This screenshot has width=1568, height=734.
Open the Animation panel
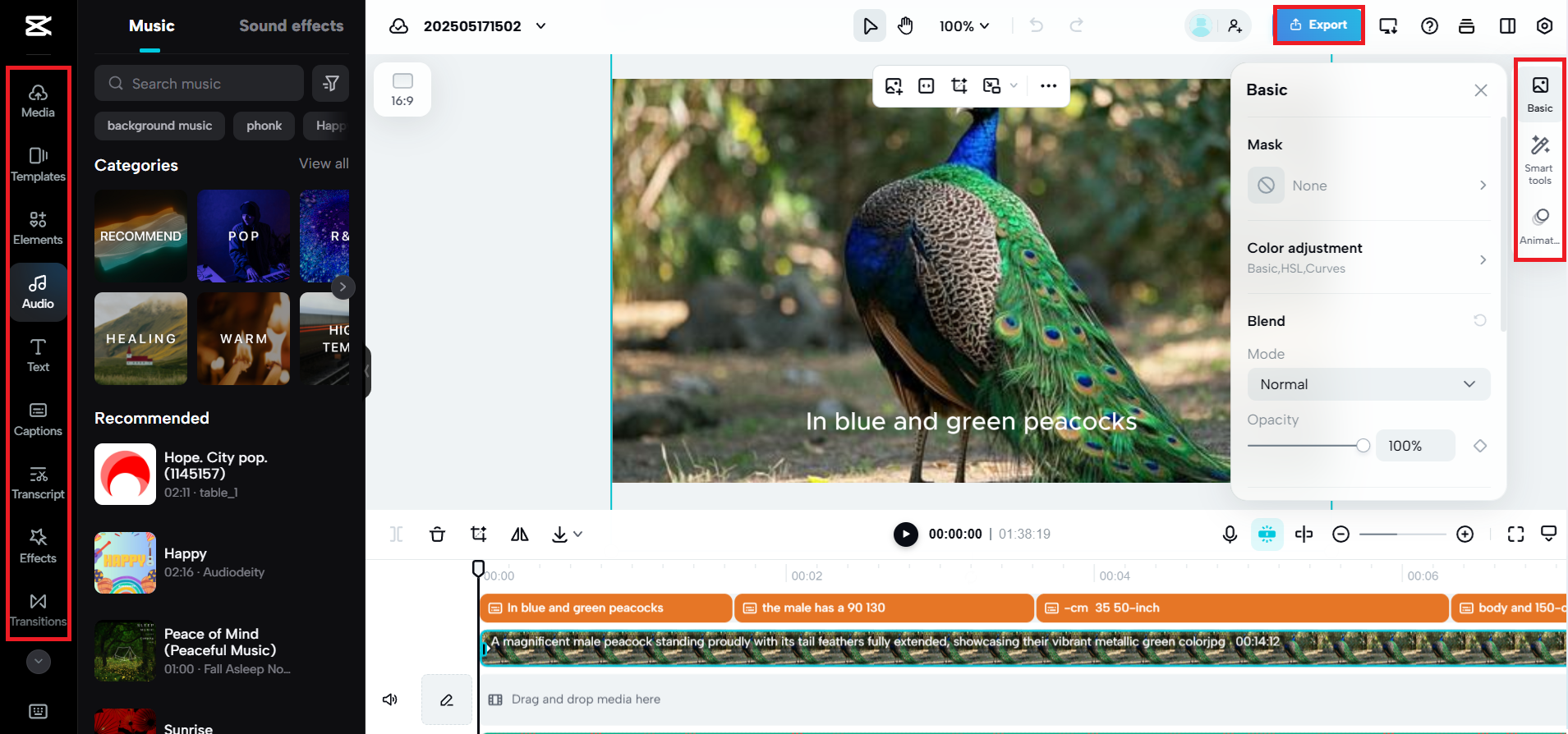(1540, 227)
